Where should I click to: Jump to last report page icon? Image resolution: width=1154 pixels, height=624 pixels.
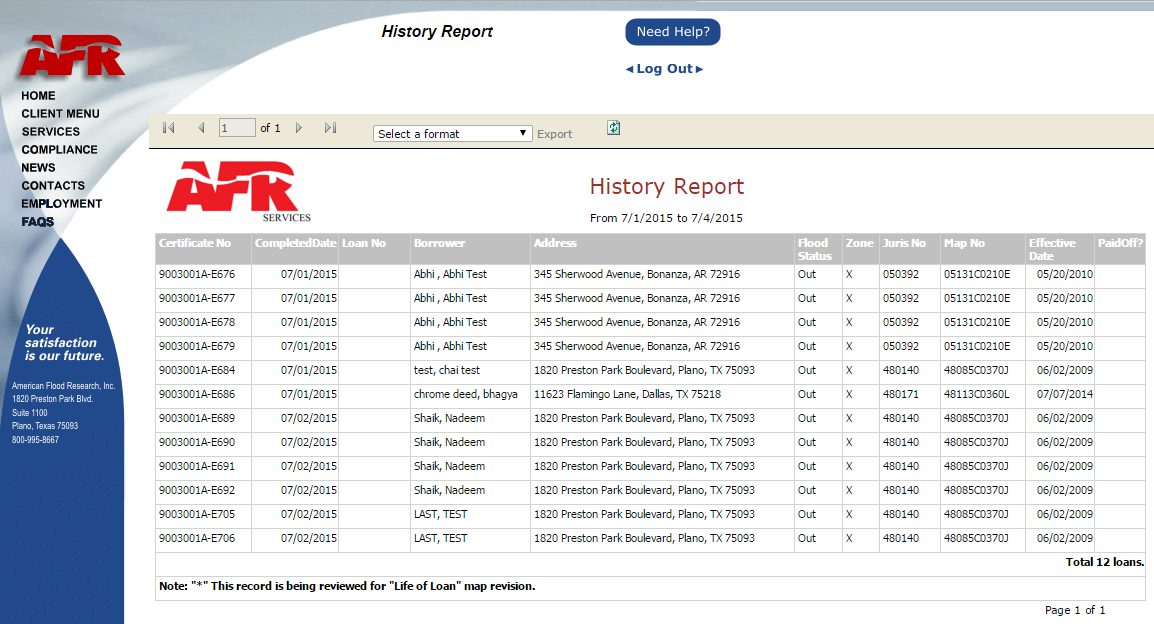[330, 128]
